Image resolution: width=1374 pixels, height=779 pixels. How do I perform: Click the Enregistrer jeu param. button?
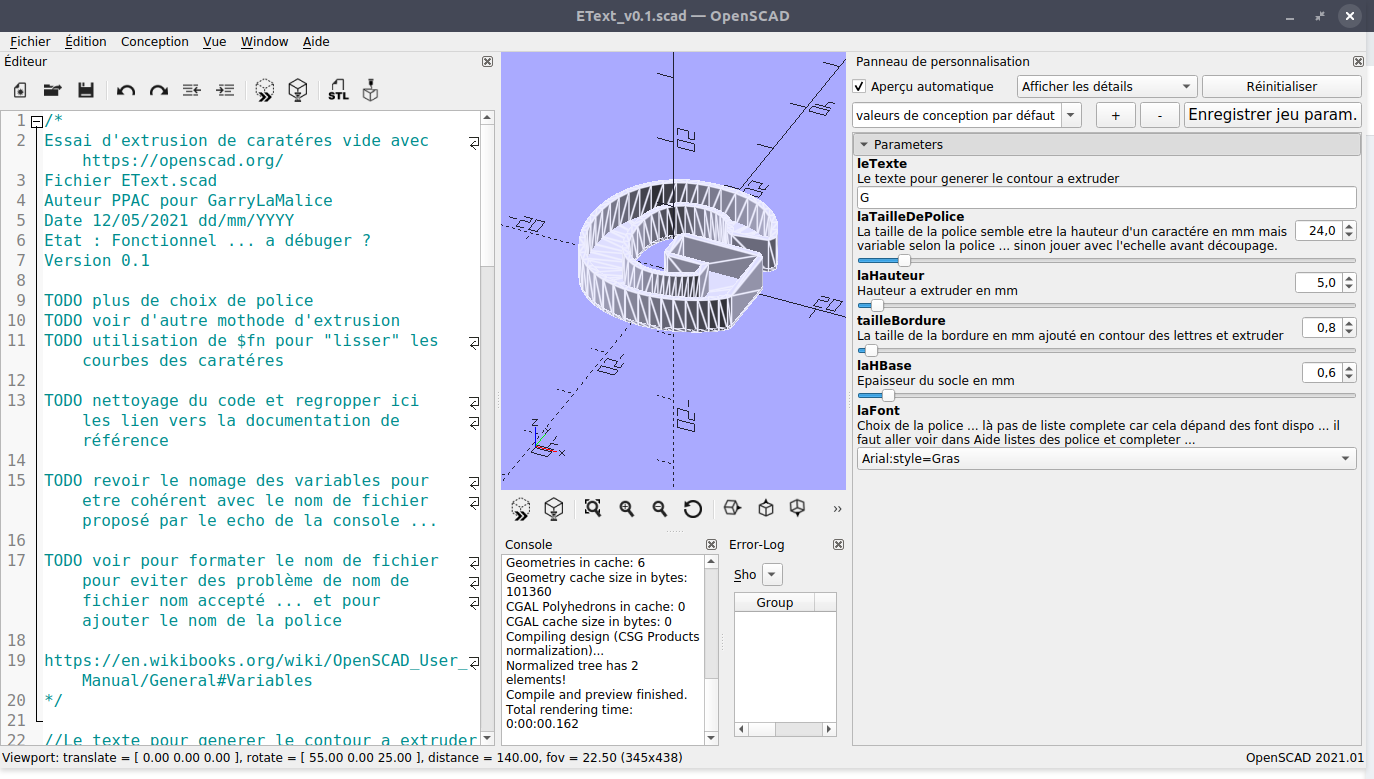click(1273, 115)
